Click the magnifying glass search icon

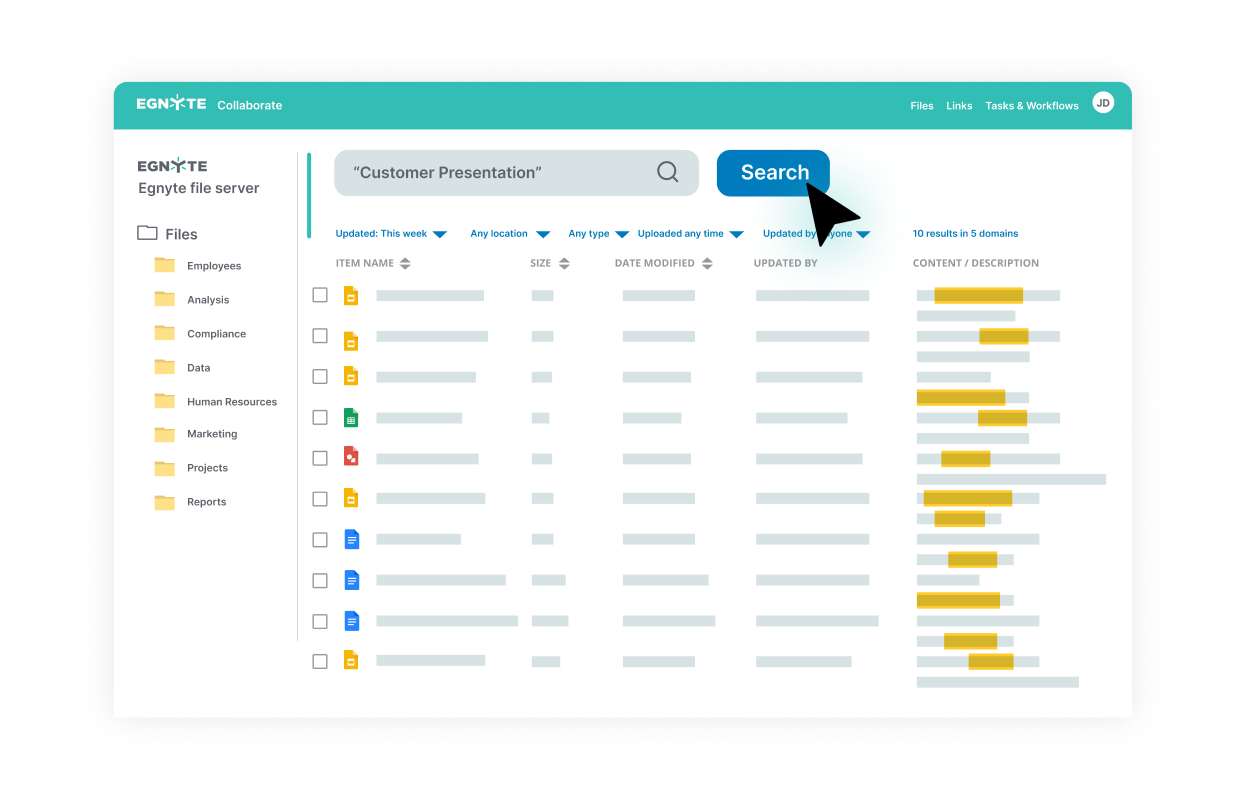pyautogui.click(x=667, y=172)
